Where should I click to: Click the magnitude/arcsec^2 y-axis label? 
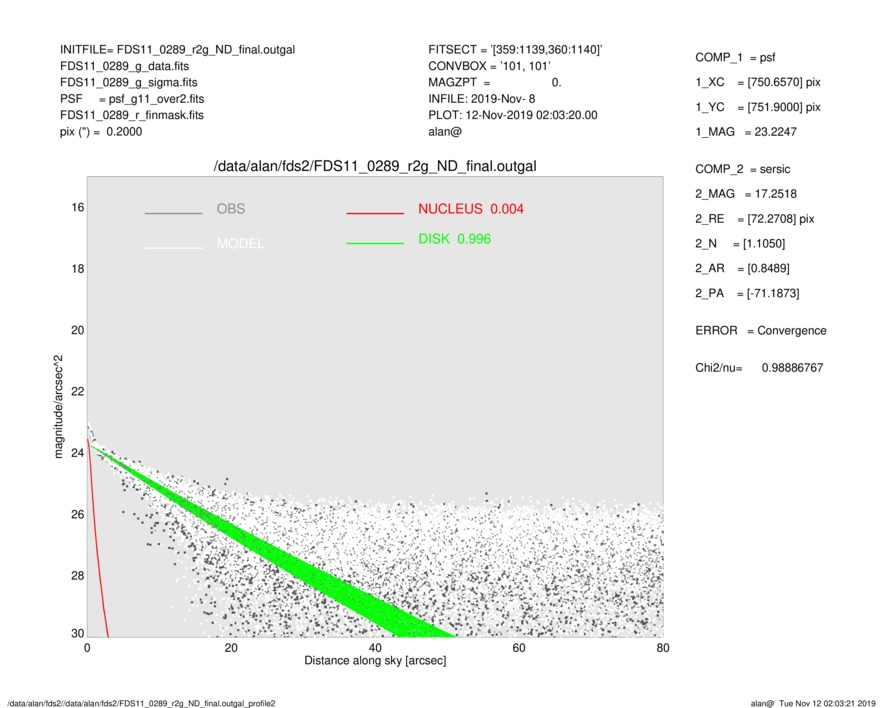58,407
